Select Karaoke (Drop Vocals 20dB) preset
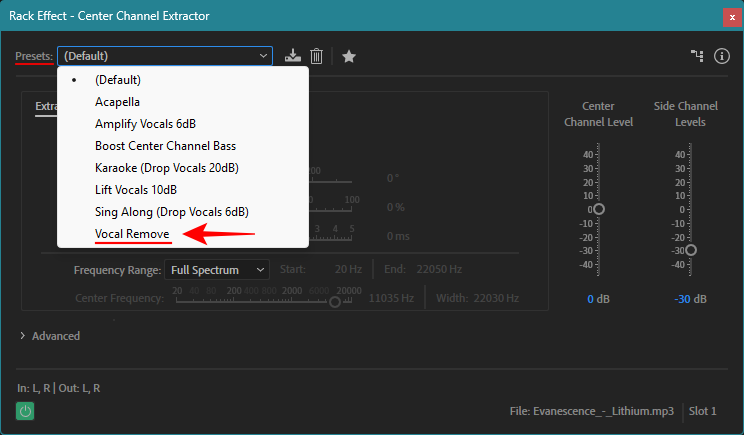Viewport: 744px width, 435px height. (166, 168)
